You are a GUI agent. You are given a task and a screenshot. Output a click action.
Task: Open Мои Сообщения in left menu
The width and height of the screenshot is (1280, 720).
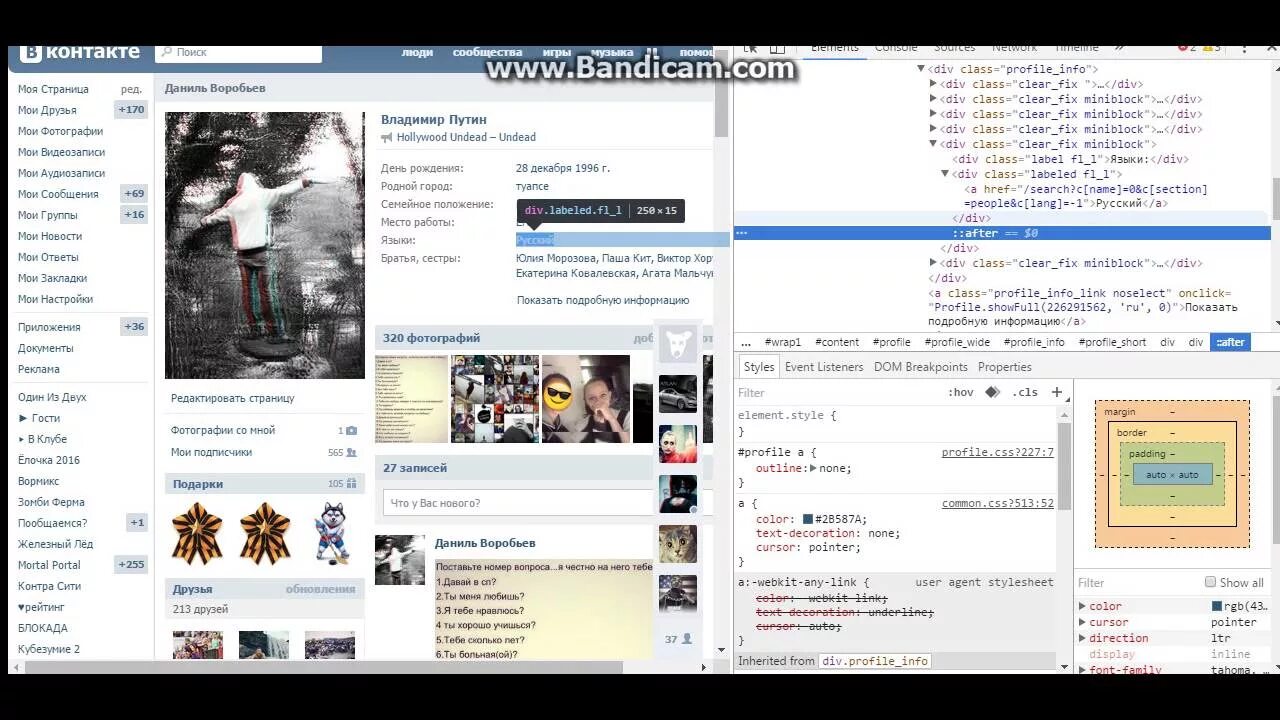click(x=58, y=194)
